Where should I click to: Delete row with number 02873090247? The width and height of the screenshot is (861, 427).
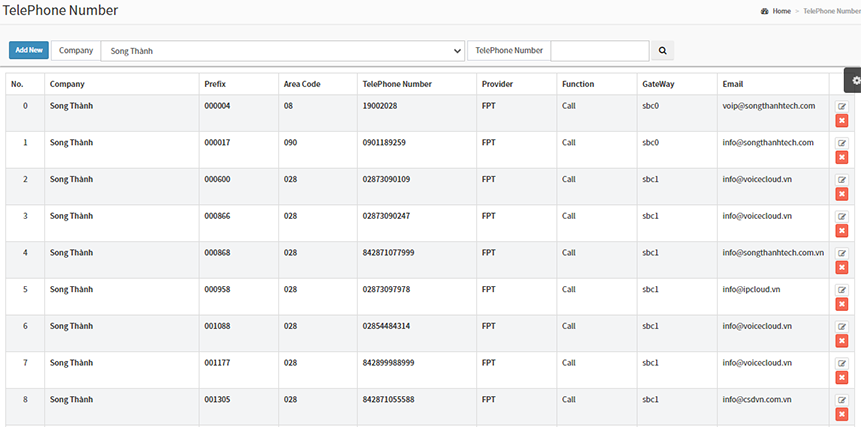(841, 231)
